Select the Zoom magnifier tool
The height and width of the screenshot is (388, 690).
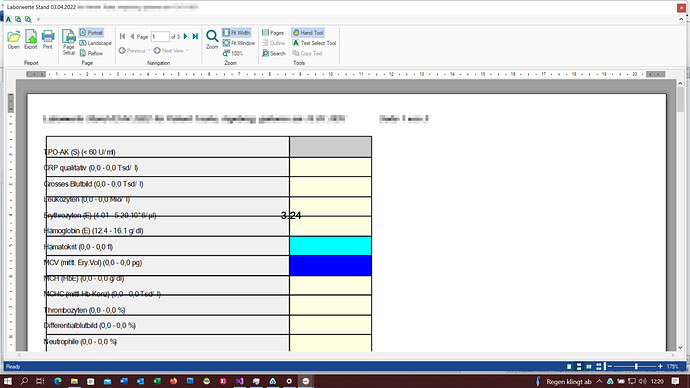tap(212, 39)
